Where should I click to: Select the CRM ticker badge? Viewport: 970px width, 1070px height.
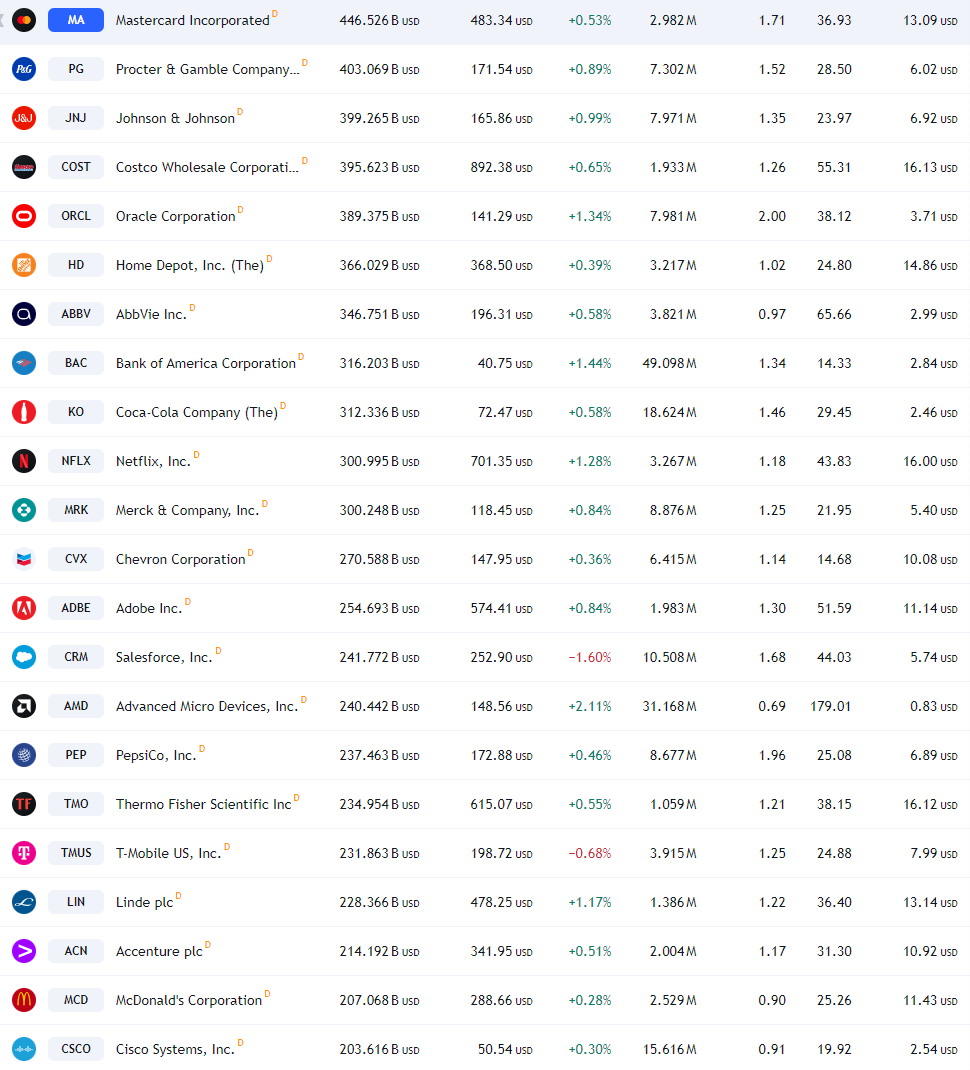(x=76, y=657)
